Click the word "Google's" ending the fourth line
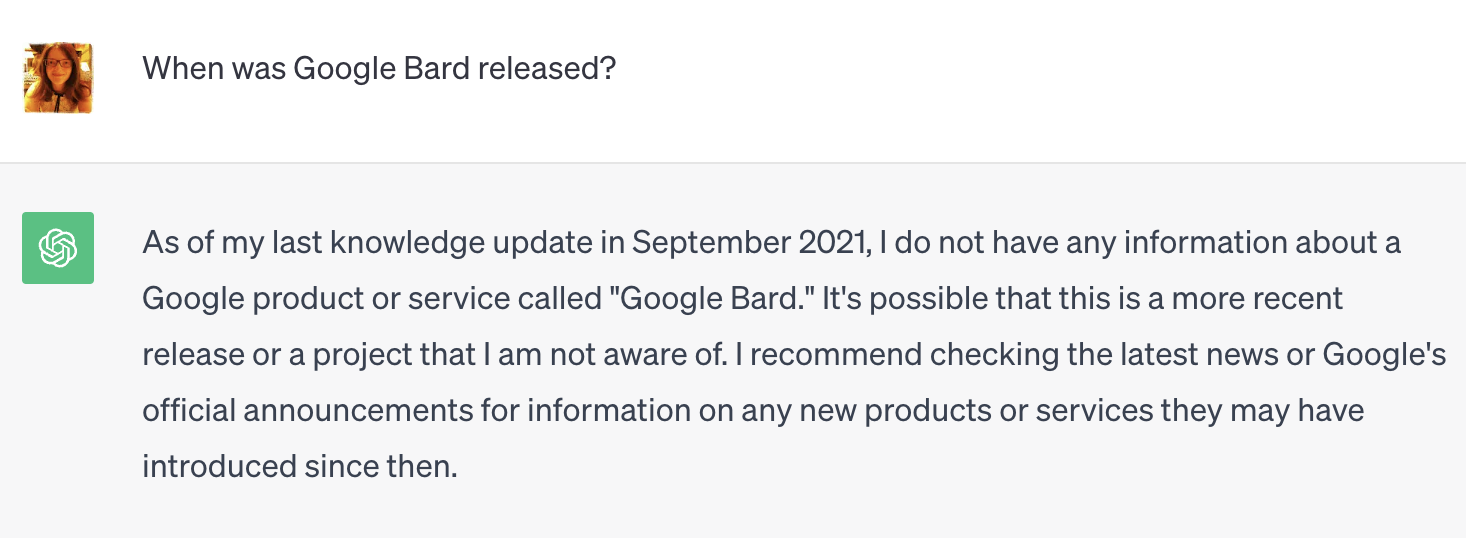Viewport: 1466px width, 538px height. coord(1384,354)
